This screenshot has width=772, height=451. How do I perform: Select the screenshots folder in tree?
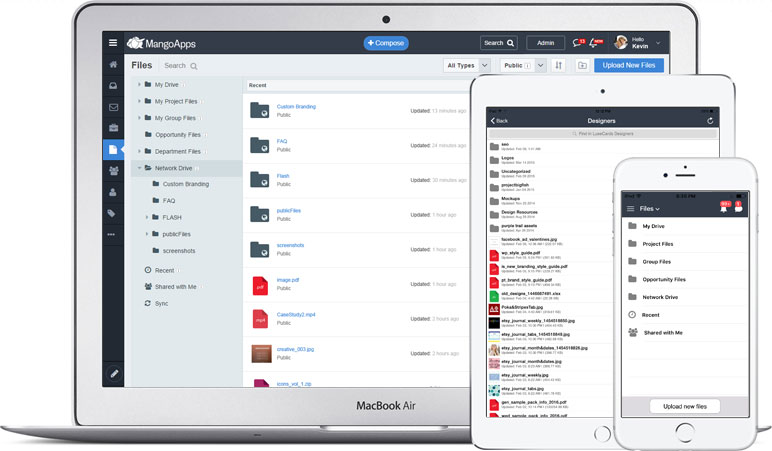coord(179,251)
